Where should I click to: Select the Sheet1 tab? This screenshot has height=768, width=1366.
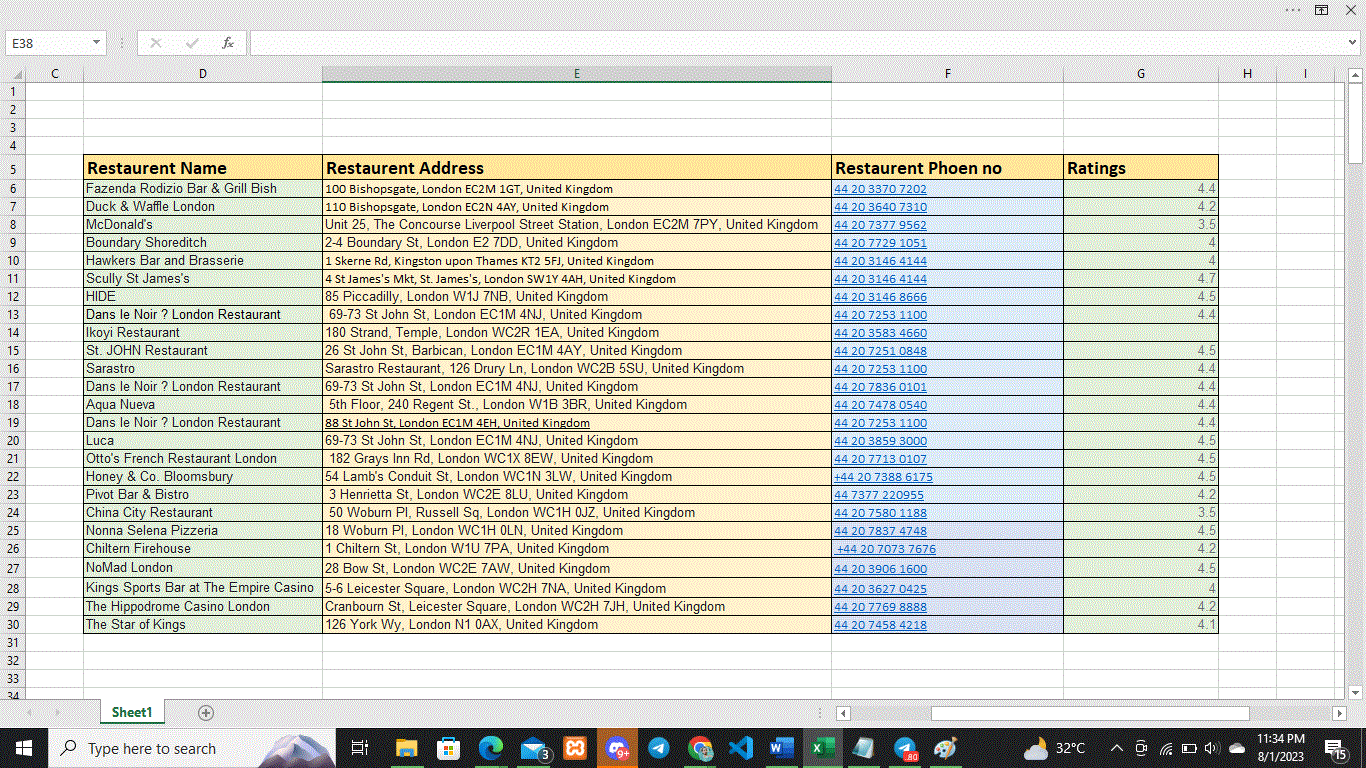point(131,712)
